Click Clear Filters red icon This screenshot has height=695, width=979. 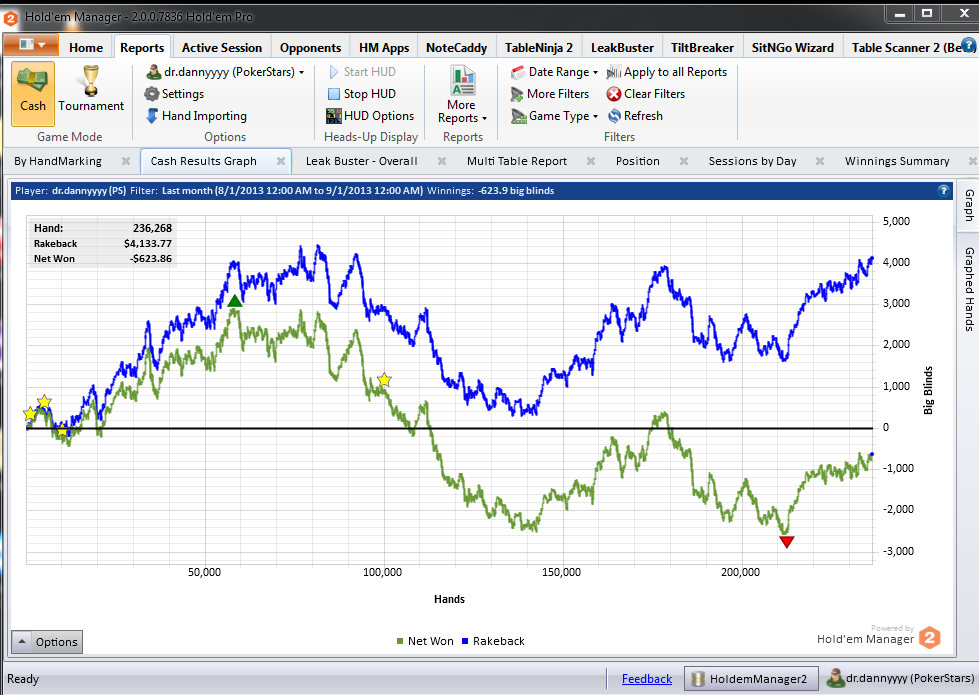[614, 94]
